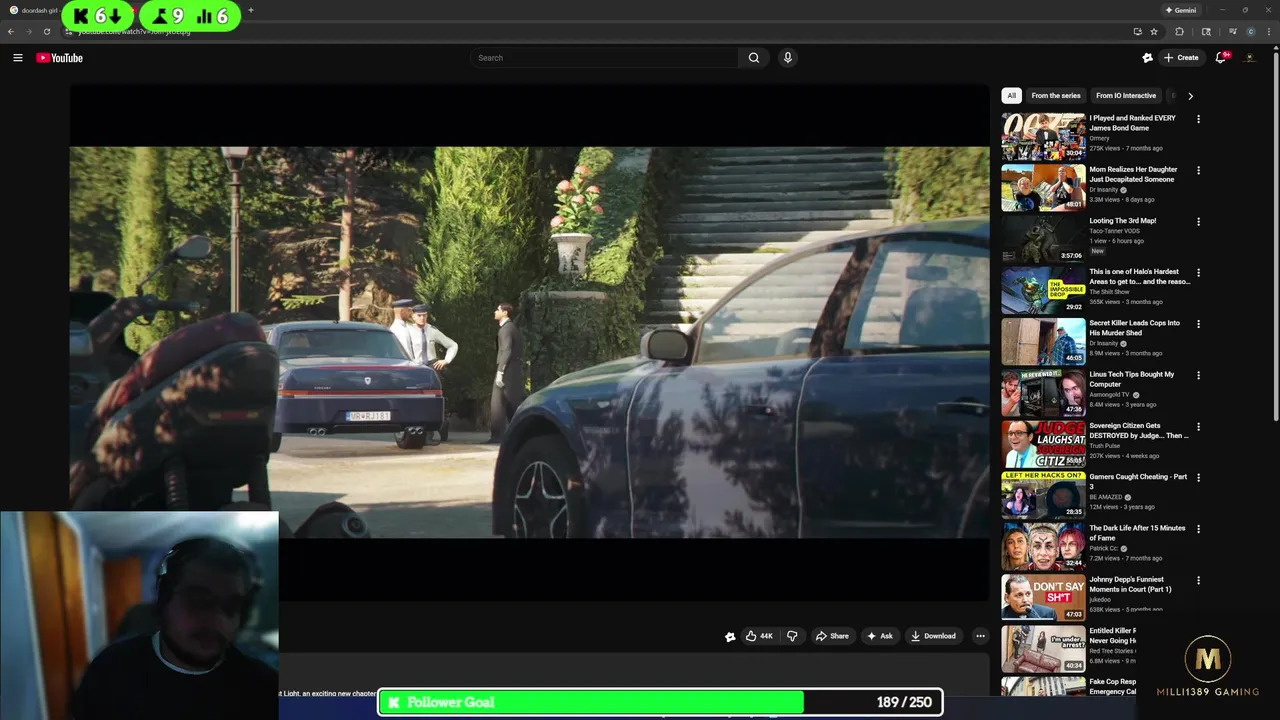The width and height of the screenshot is (1280, 720).
Task: Focus the YouTube Search field
Action: tap(604, 58)
